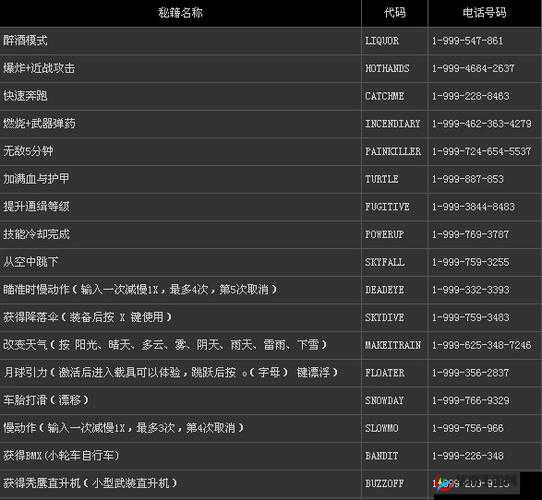The height and width of the screenshot is (500, 542).
Task: Click the FLOATER code cell
Action: [x=385, y=373]
